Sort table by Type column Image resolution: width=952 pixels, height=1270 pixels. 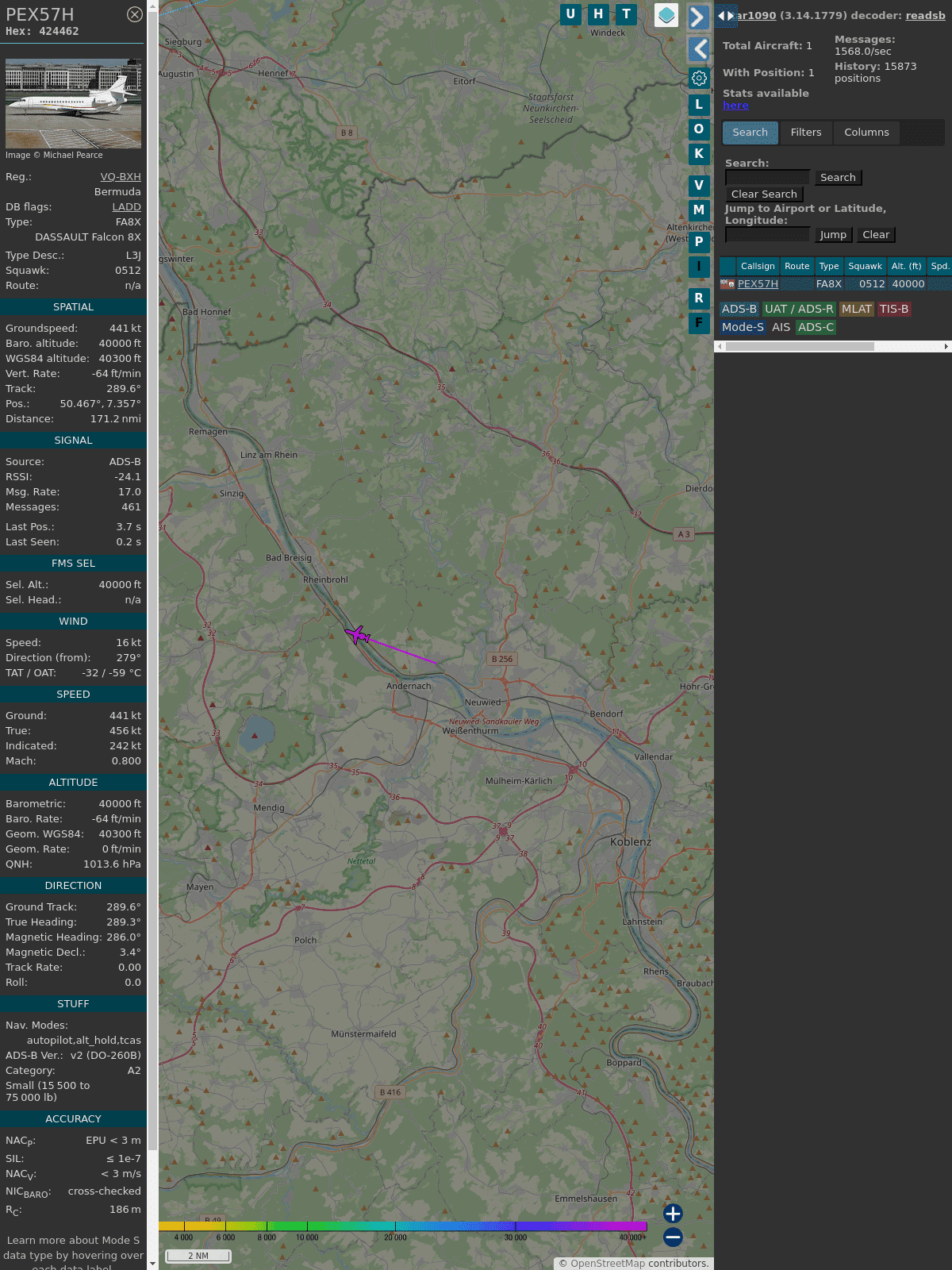[x=829, y=267]
